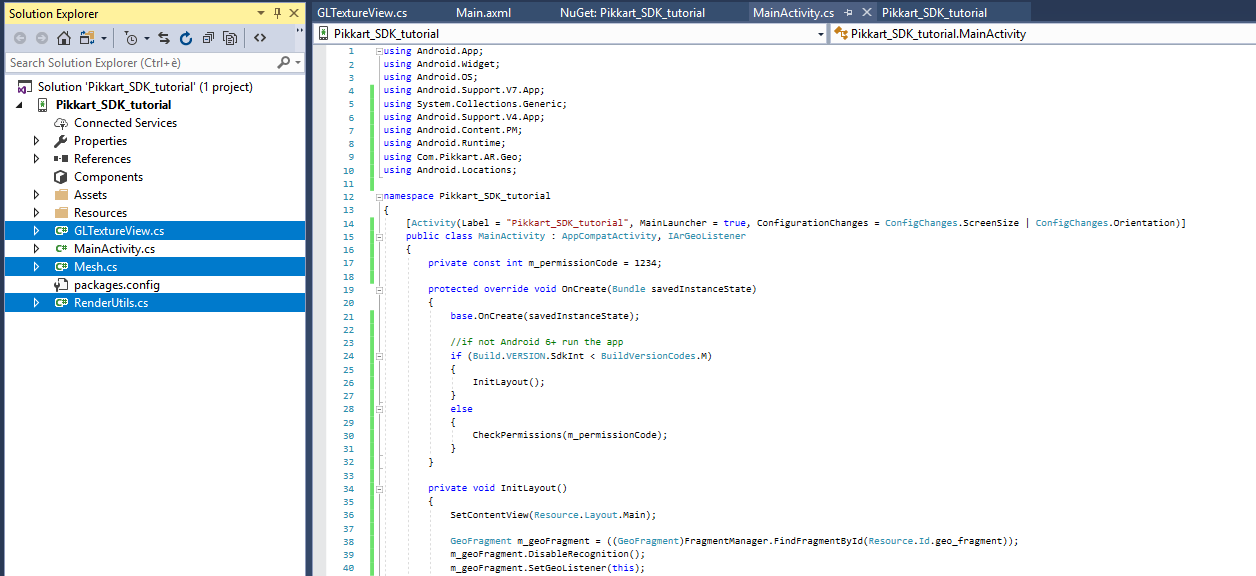
Task: Select MainActivity.cs in Solution Explorer
Action: point(114,249)
